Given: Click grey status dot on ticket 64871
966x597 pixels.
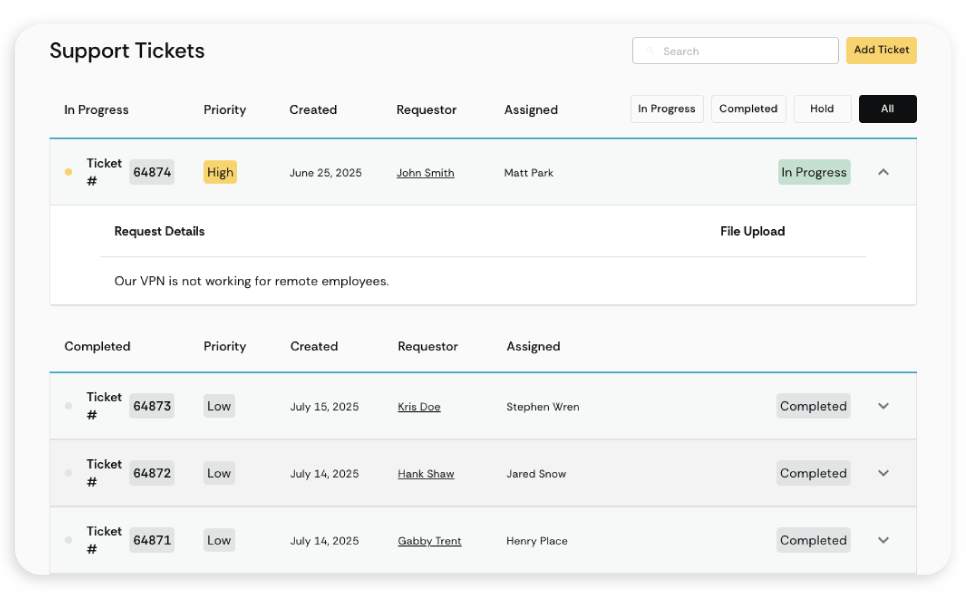Looking at the screenshot, I should pos(68,540).
